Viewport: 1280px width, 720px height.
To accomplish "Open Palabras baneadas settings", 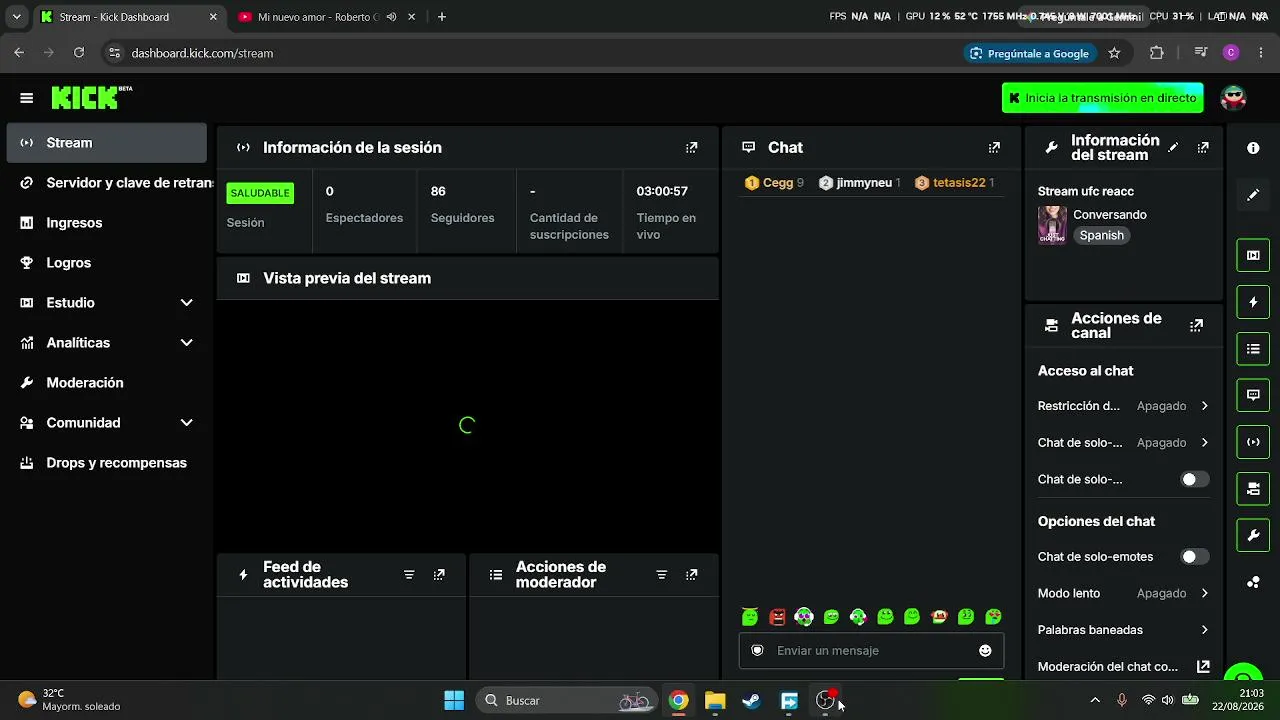I will click(1124, 630).
